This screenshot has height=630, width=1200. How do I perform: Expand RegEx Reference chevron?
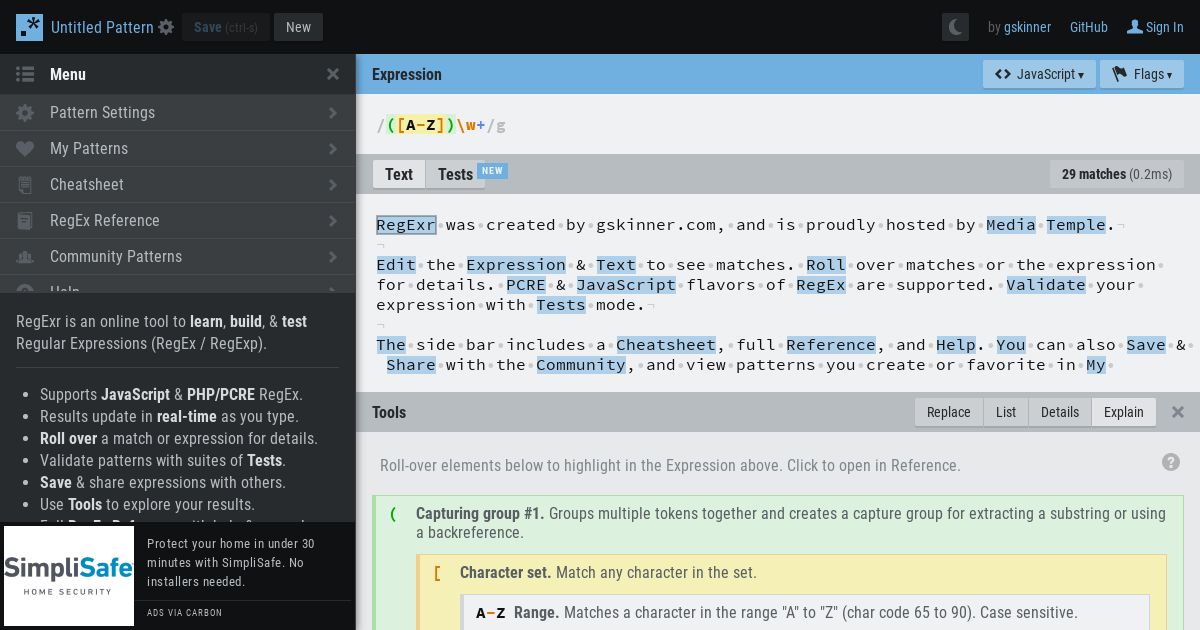point(333,221)
